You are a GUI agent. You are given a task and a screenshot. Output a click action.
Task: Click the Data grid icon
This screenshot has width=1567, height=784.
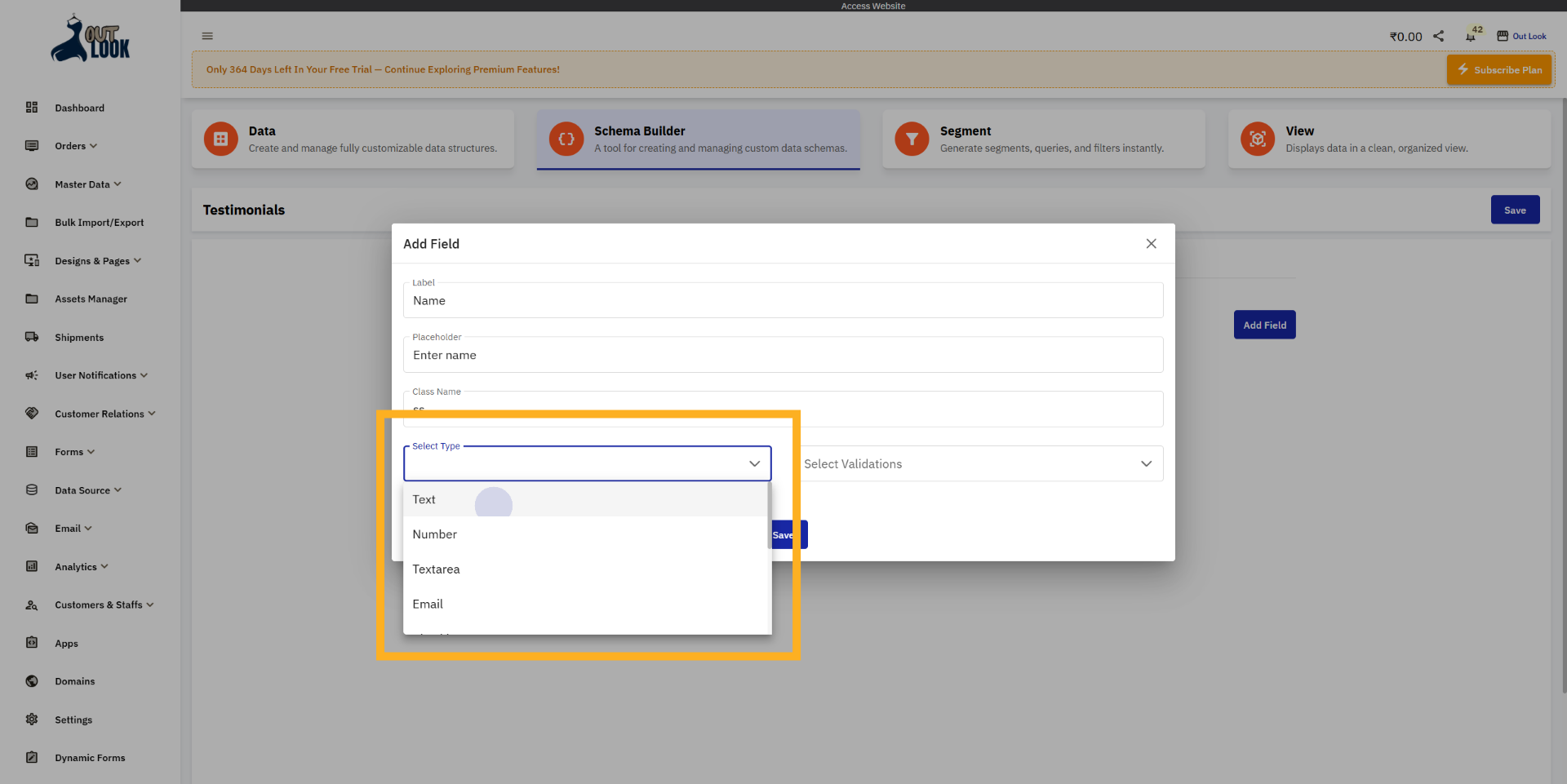220,139
